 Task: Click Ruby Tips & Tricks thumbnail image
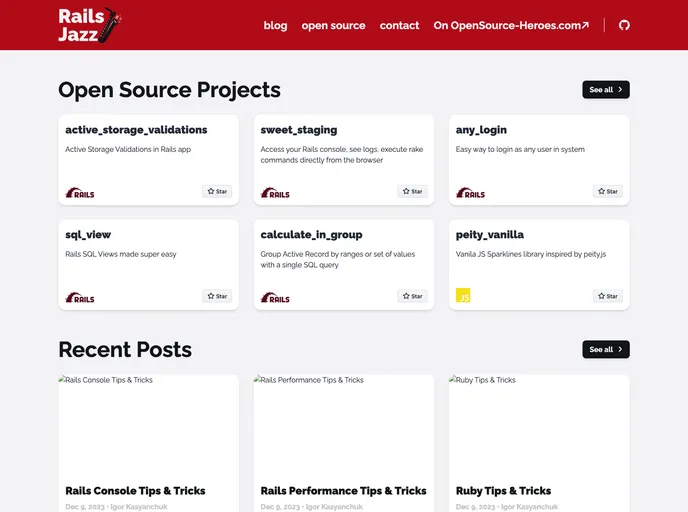[x=539, y=426]
